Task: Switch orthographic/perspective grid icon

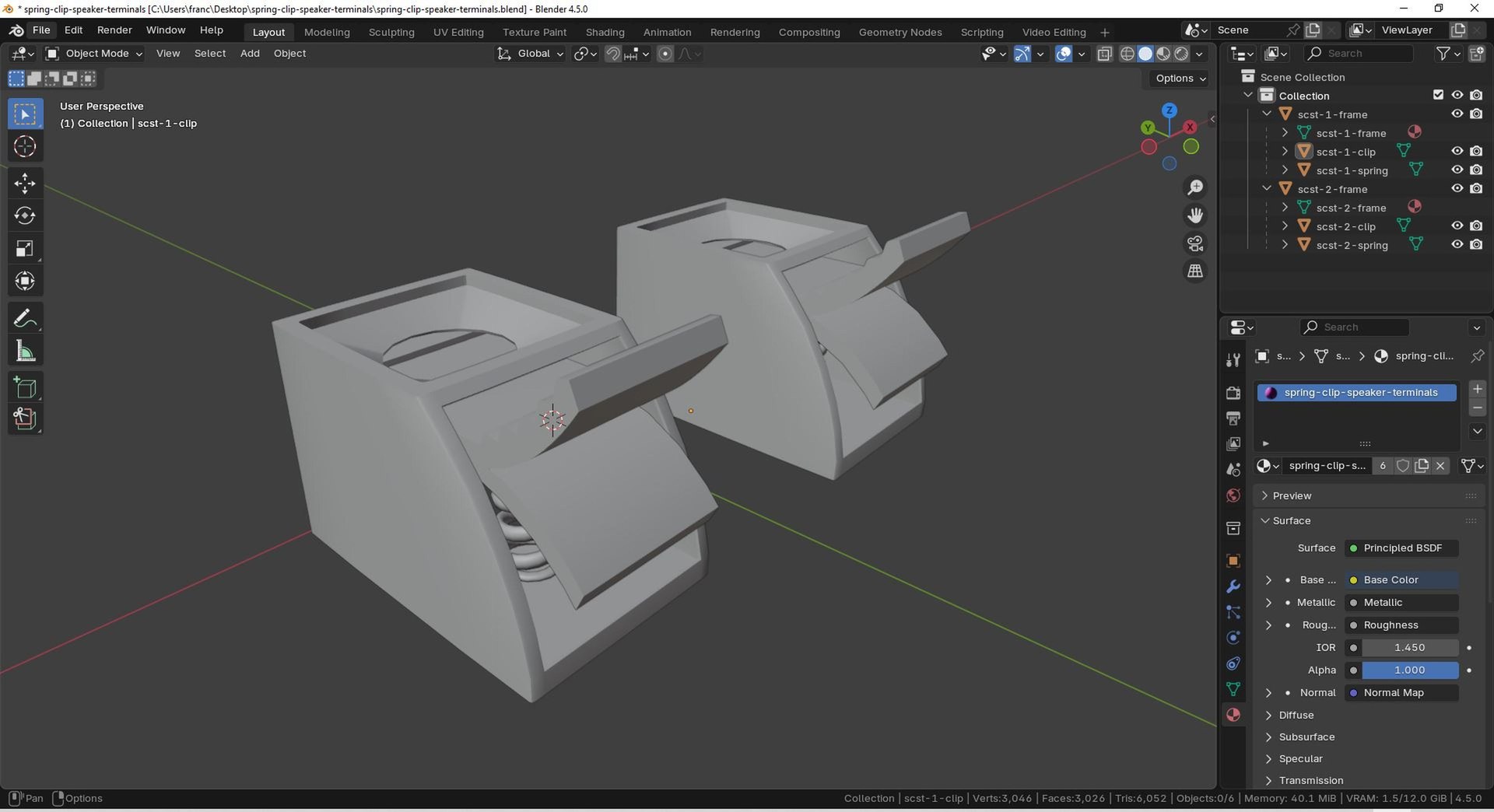Action: pyautogui.click(x=1195, y=271)
